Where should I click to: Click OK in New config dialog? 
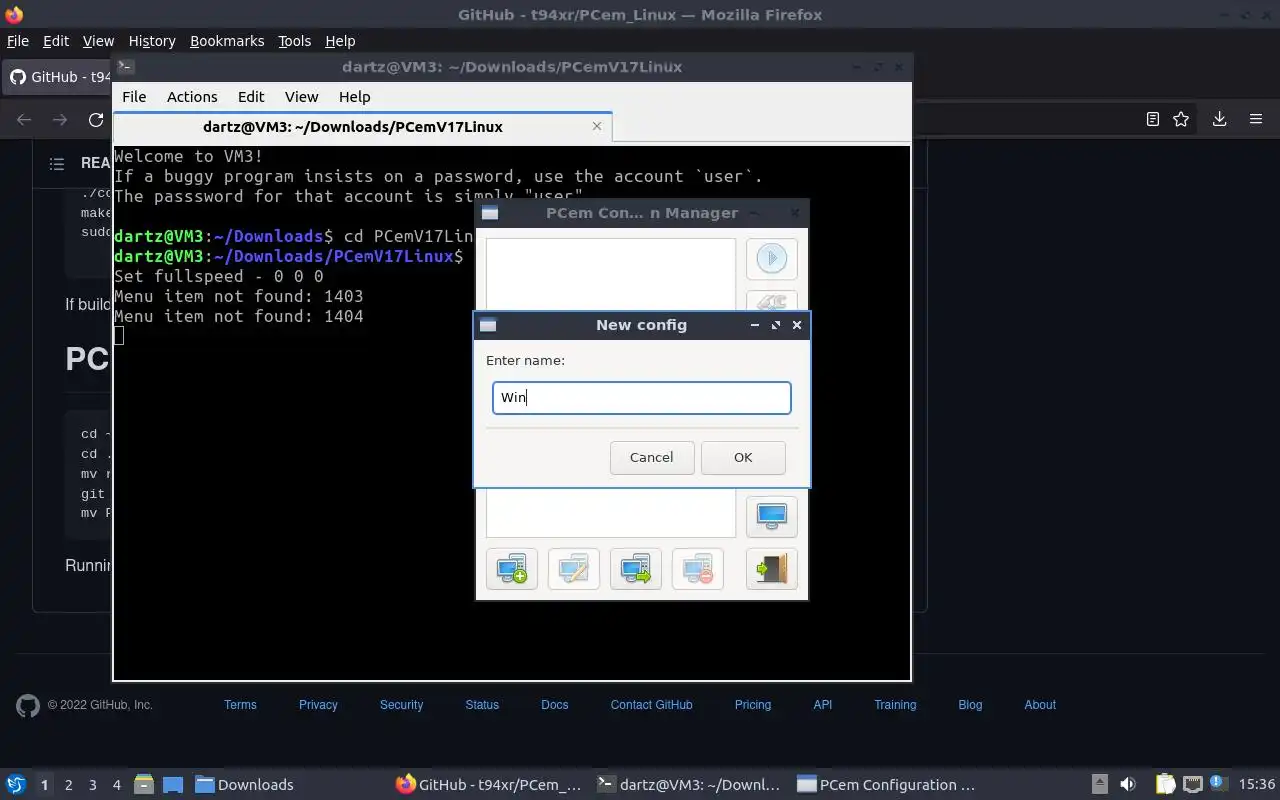coord(743,457)
